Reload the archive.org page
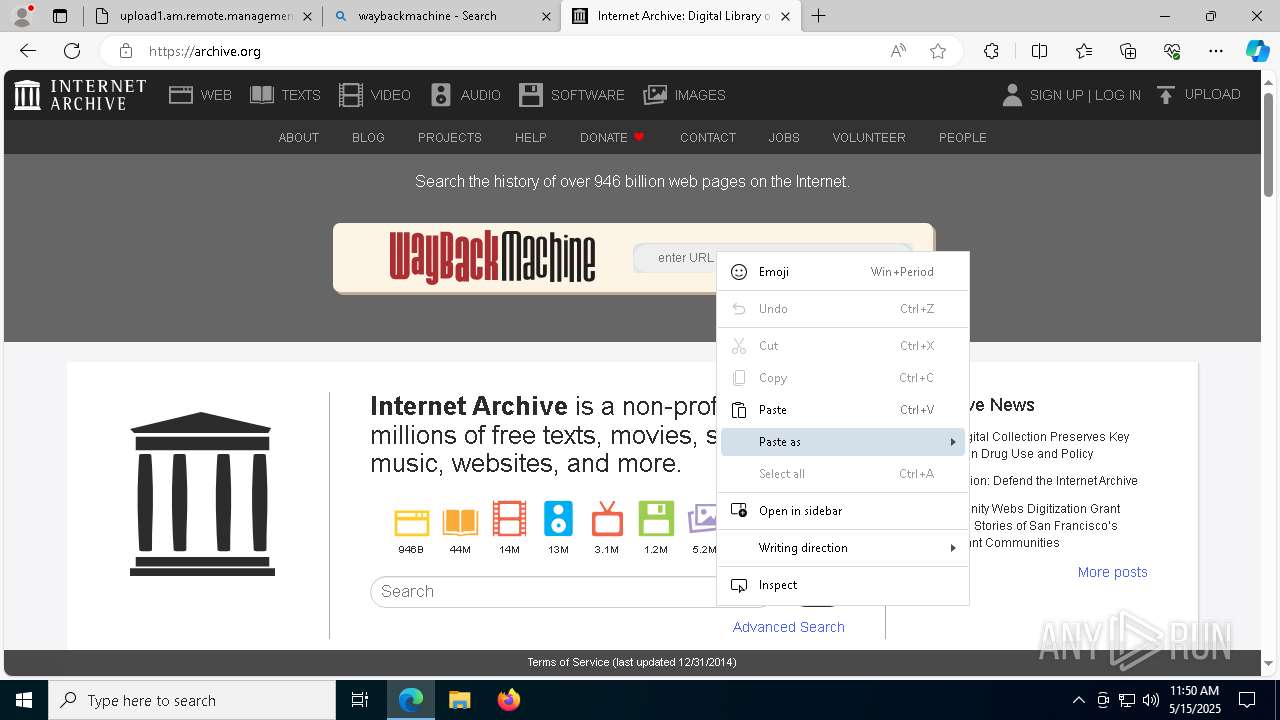The height and width of the screenshot is (720, 1280). pyautogui.click(x=72, y=51)
